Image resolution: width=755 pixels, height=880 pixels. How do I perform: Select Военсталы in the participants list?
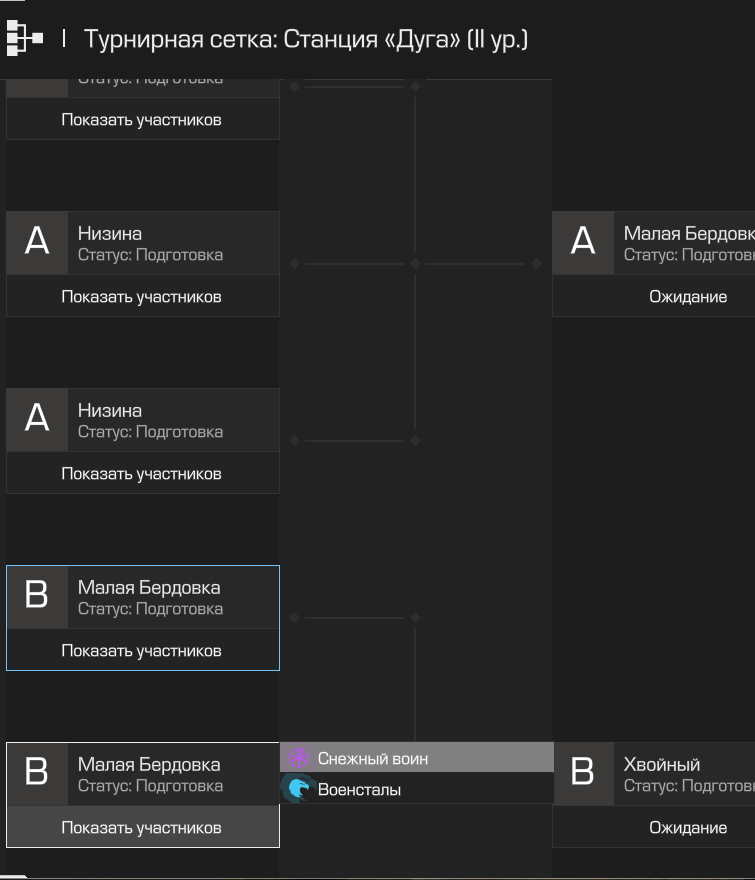[x=417, y=789]
